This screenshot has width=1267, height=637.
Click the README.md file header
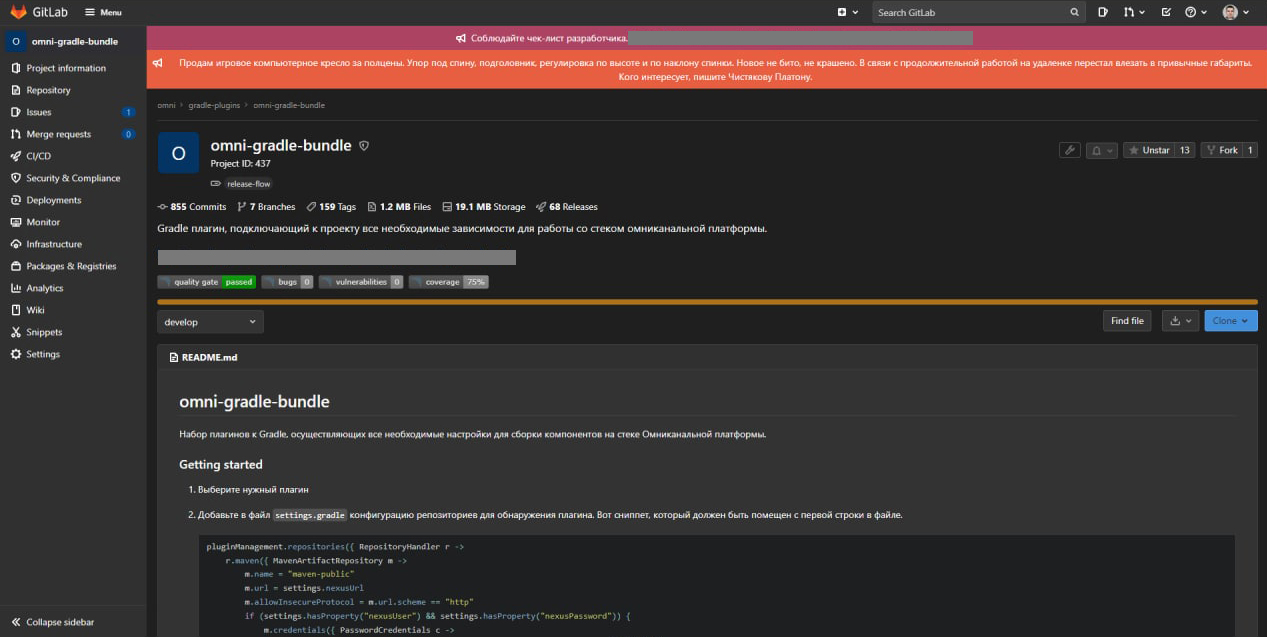[x=209, y=357]
